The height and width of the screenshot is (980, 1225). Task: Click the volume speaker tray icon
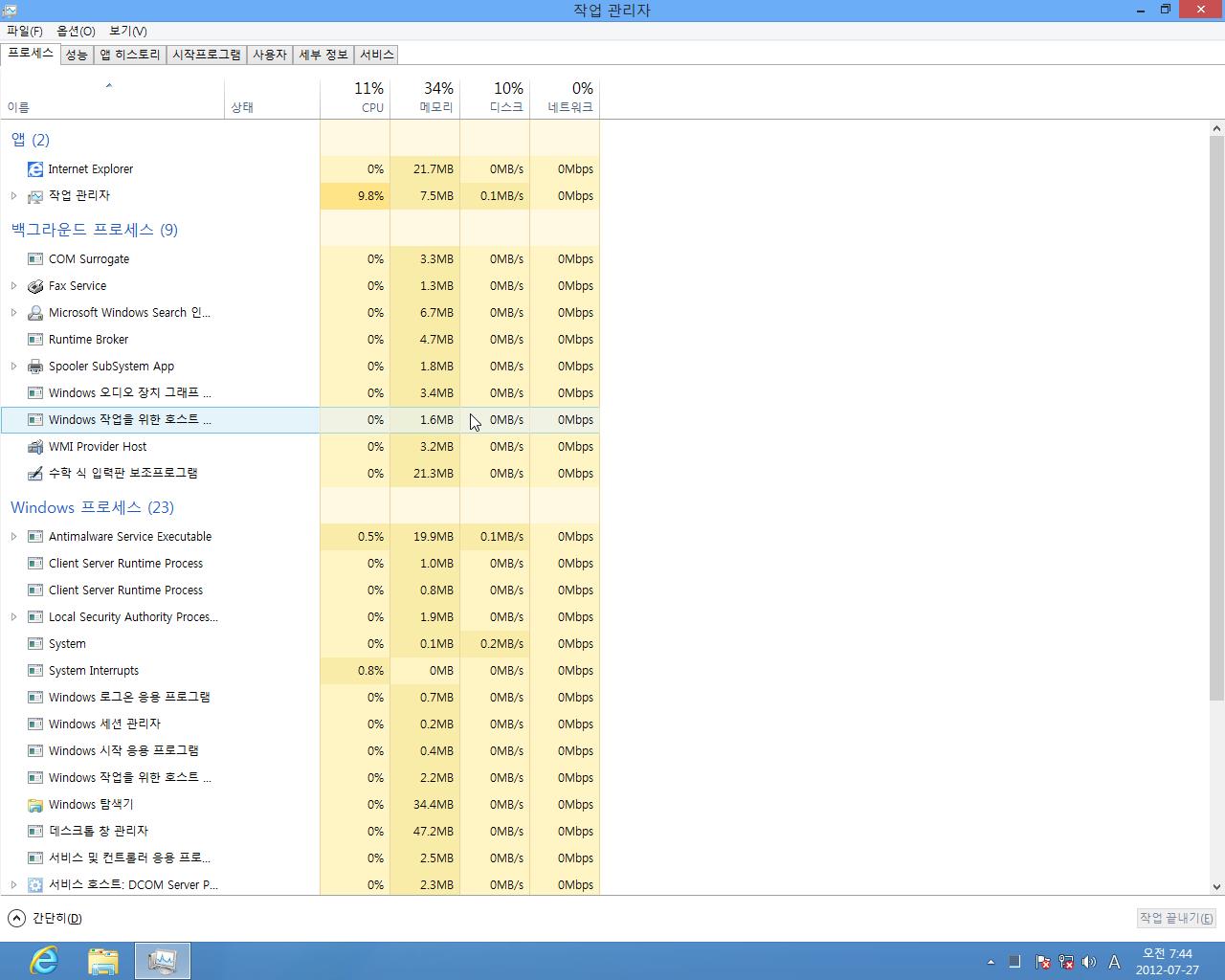click(1090, 962)
